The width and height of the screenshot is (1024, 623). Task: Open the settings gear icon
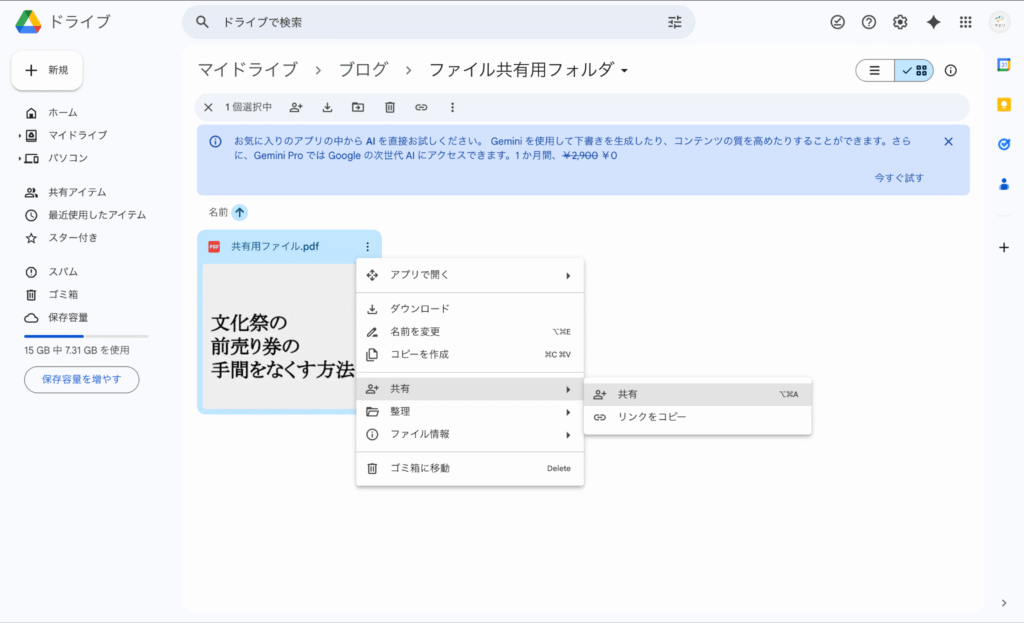tap(900, 22)
